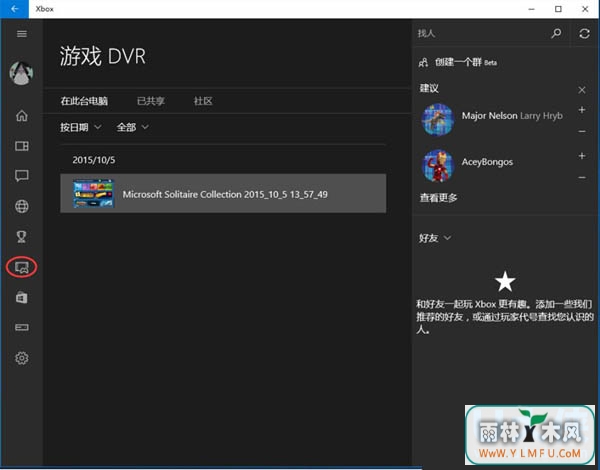Maximize the Xbox window
This screenshot has height=470, width=600.
click(x=558, y=9)
